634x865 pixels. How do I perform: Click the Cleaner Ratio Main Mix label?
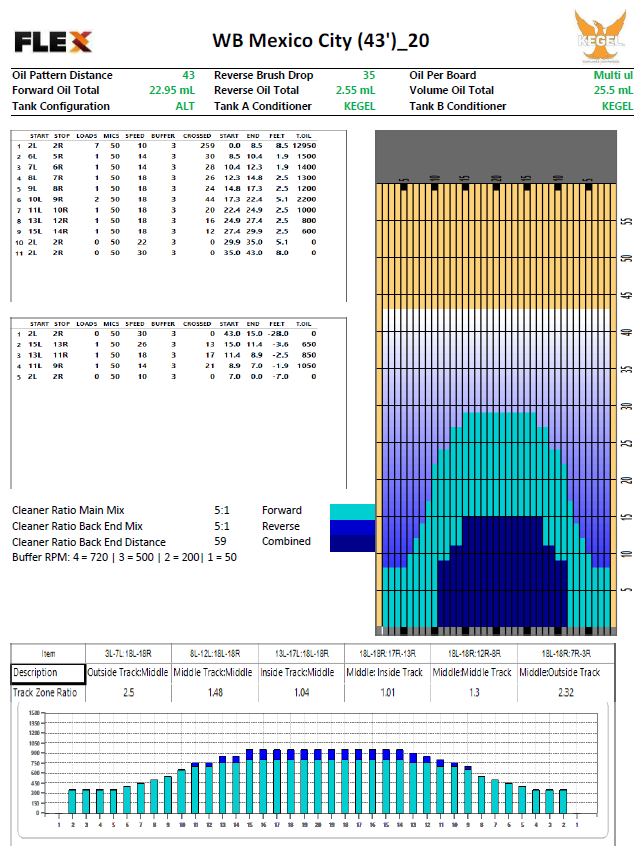click(68, 510)
